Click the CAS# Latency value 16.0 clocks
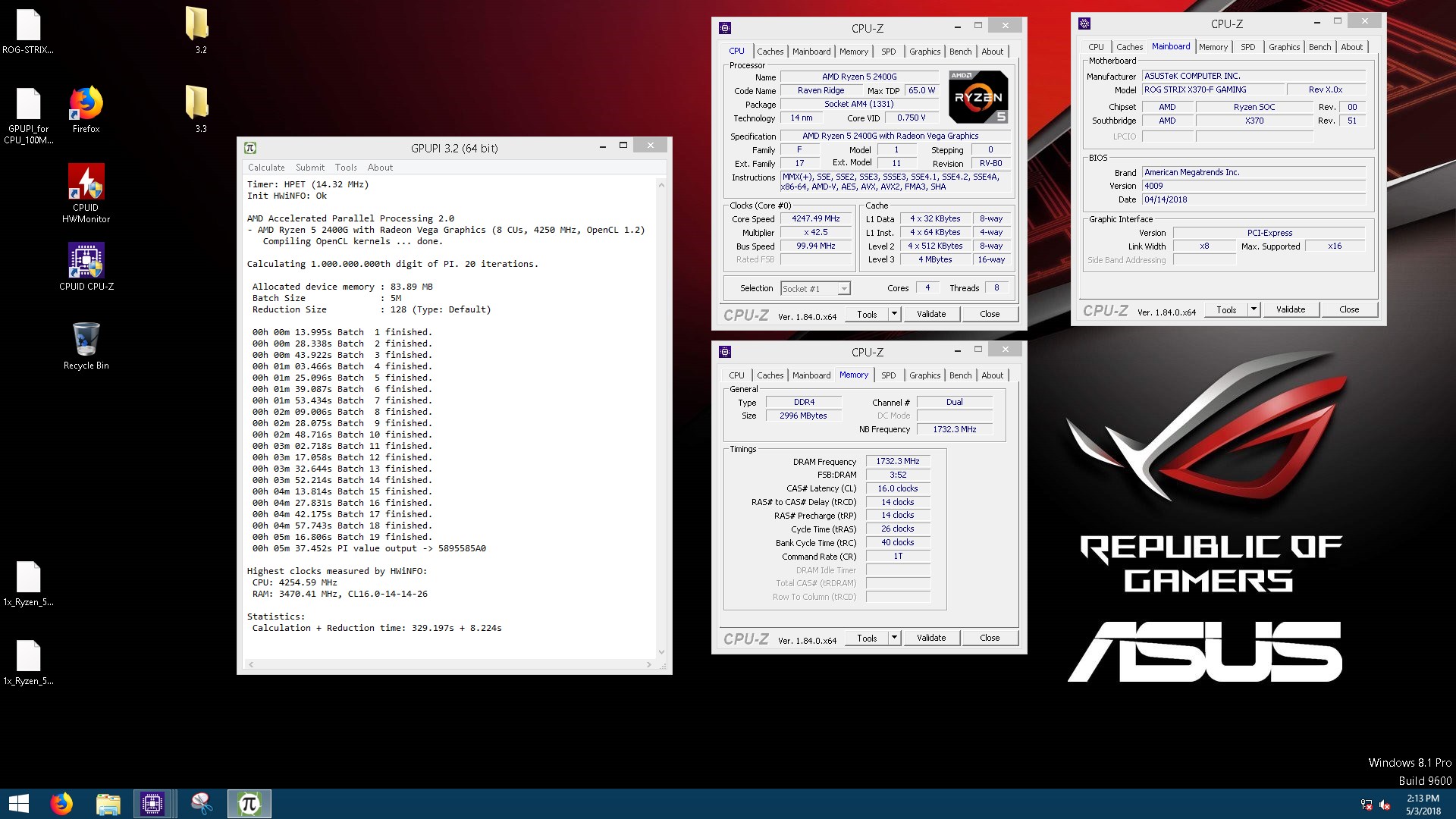Screen dimensions: 1456x819 (x=897, y=488)
